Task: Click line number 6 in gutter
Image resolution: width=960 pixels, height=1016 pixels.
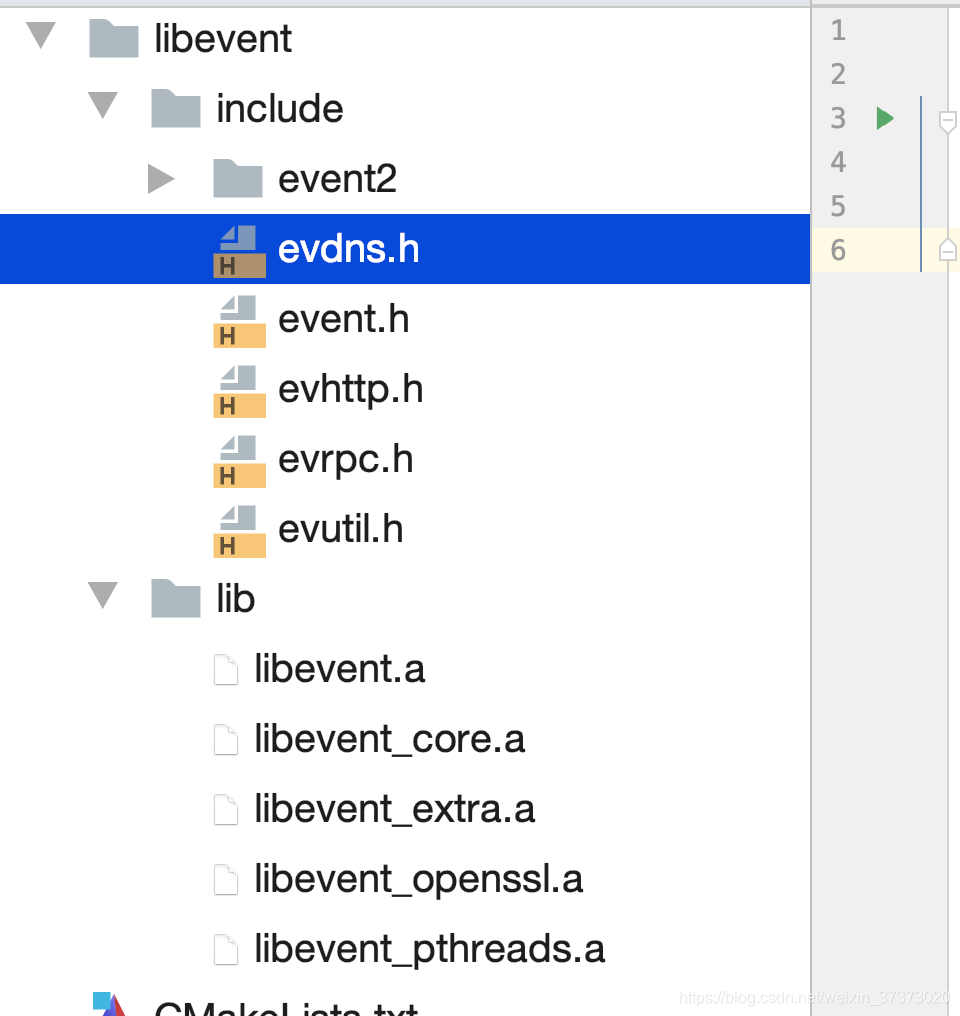Action: pos(838,250)
